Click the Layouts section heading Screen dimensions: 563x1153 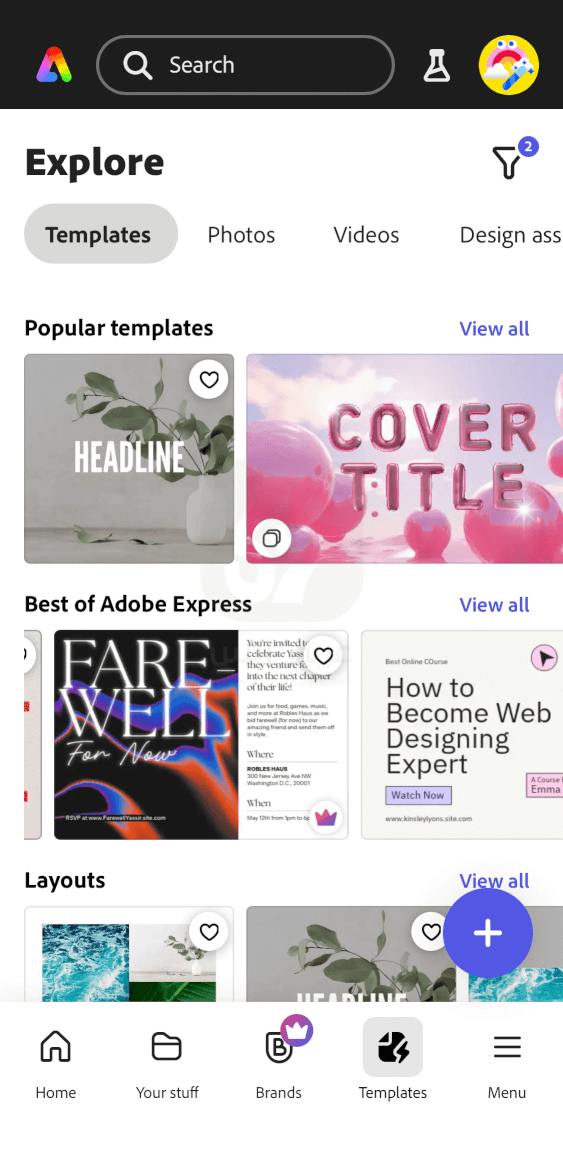(x=65, y=880)
